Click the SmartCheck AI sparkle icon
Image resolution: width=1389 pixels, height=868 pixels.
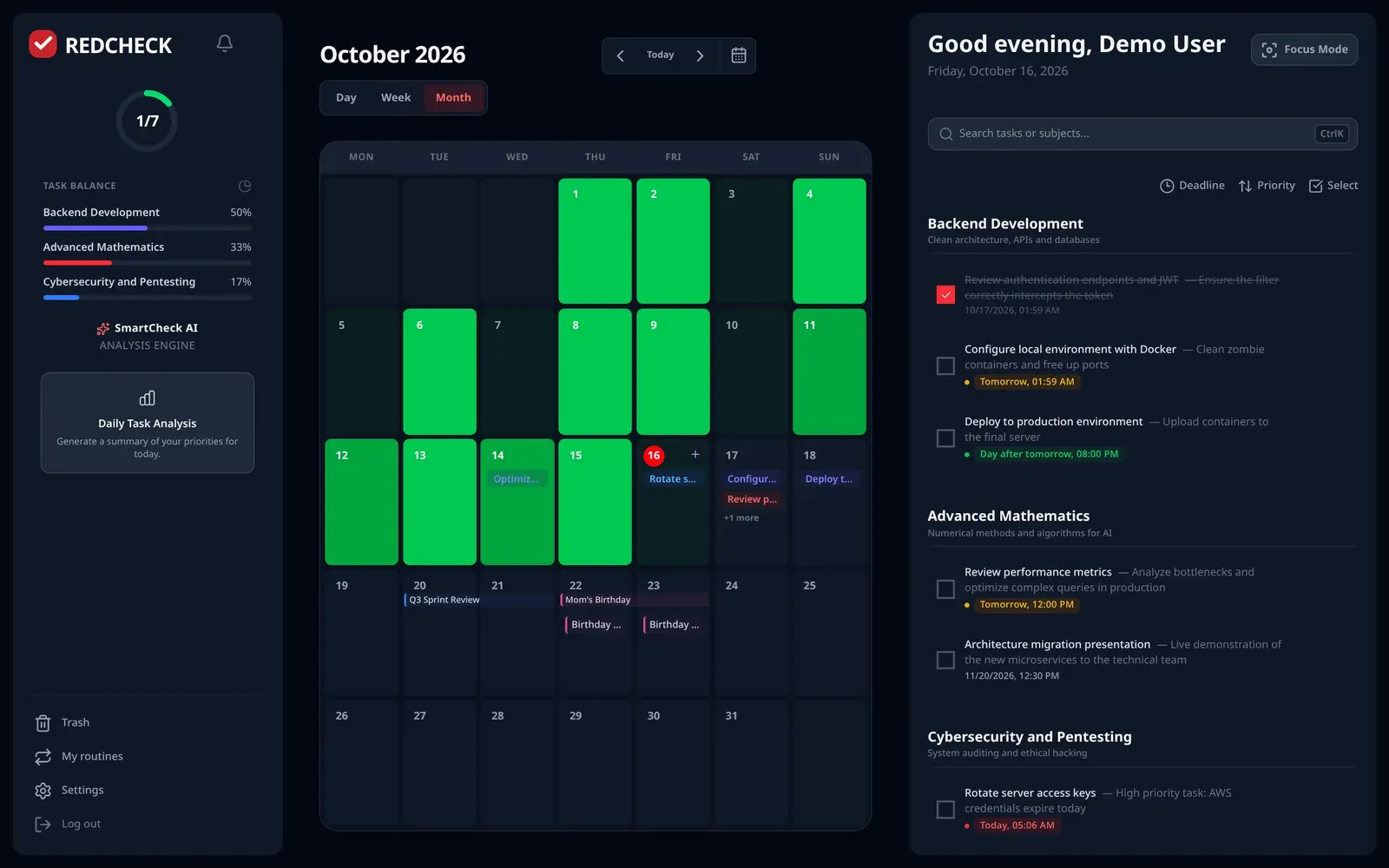click(x=103, y=328)
